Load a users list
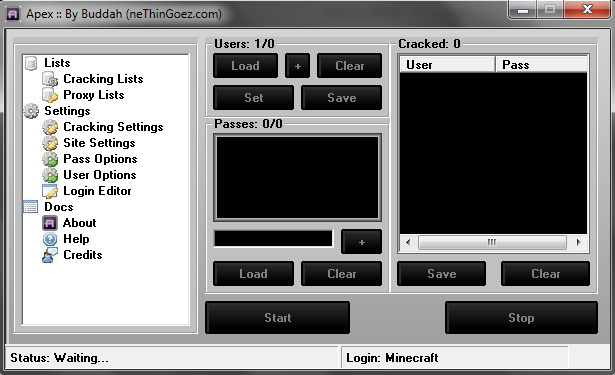Viewport: 615px width, 375px height. point(246,66)
